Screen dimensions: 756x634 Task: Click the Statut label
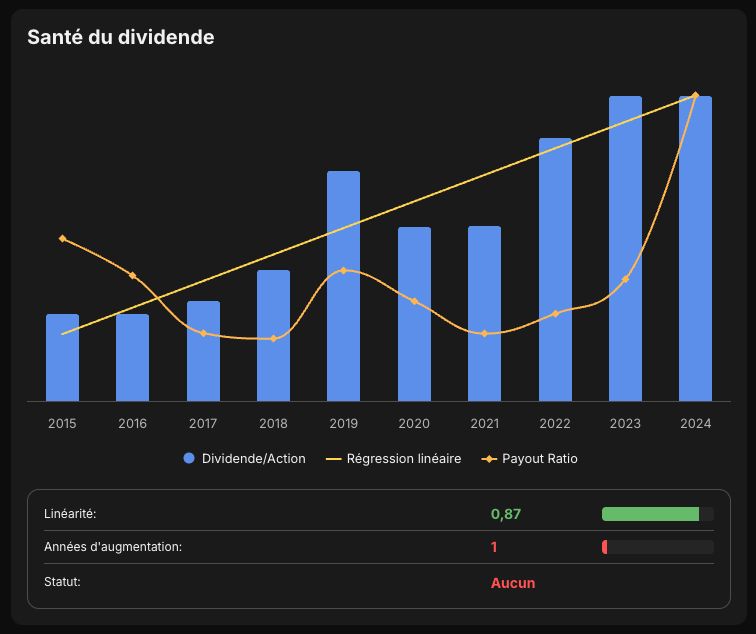(x=62, y=582)
